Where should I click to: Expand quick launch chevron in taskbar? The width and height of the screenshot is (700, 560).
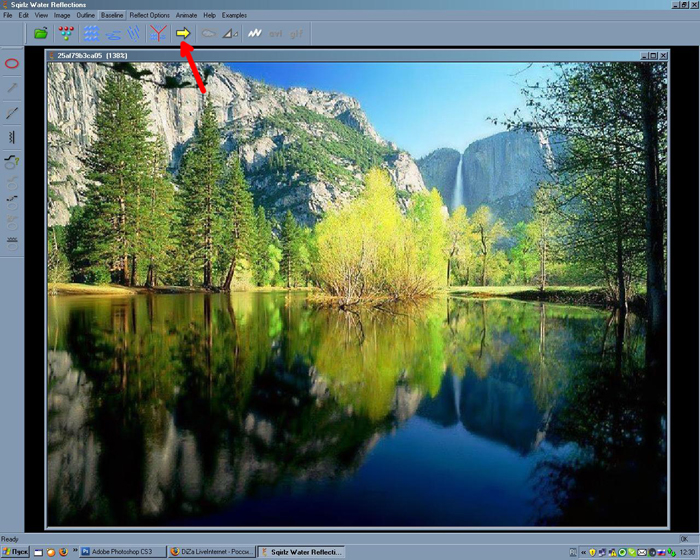point(75,550)
